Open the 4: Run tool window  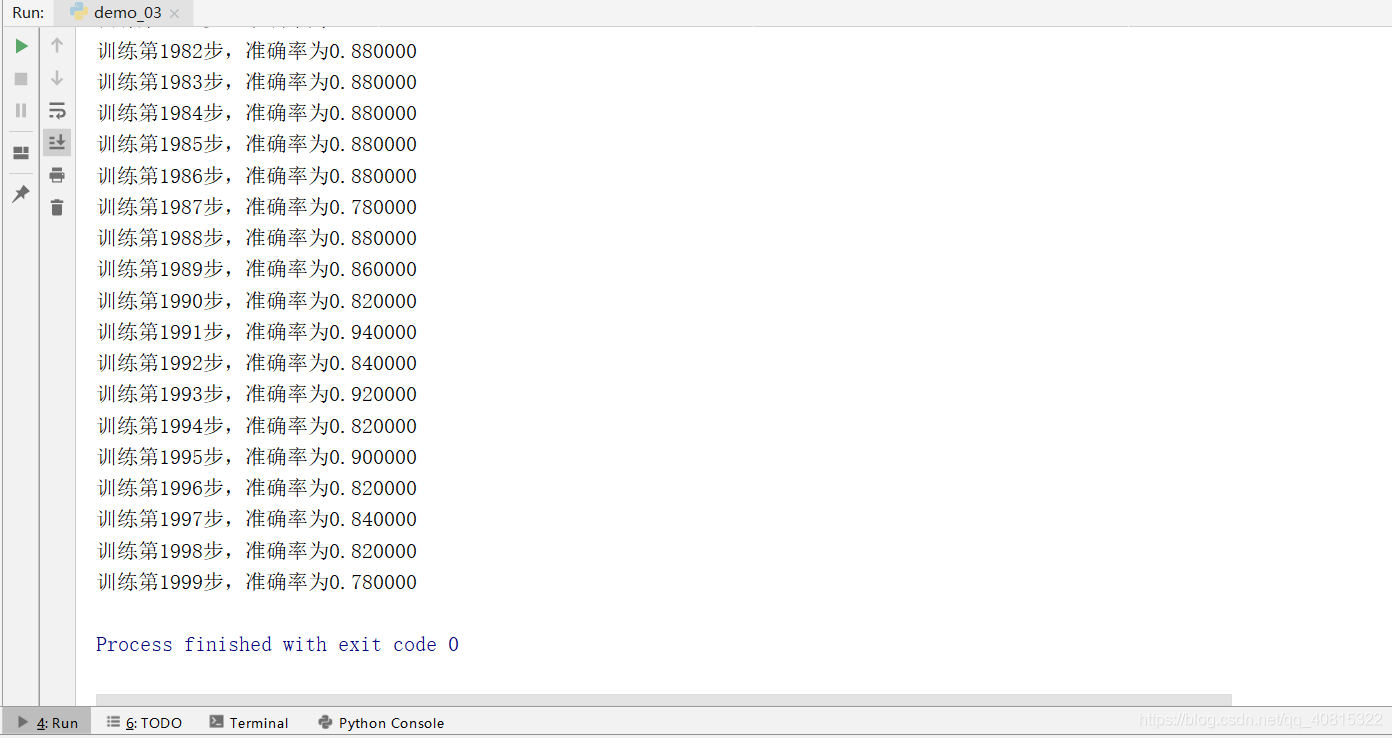[48, 722]
